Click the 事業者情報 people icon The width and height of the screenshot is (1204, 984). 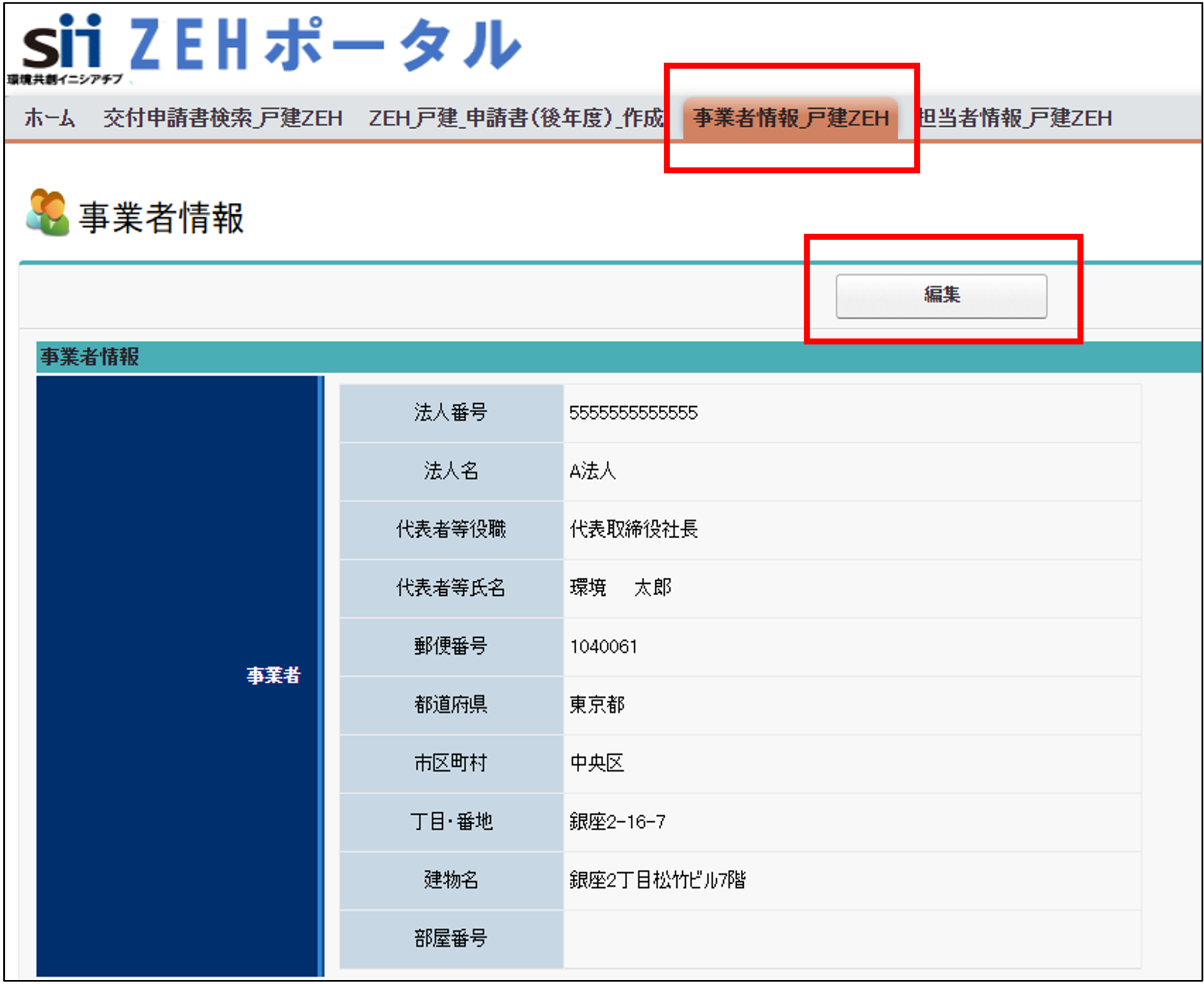[x=47, y=213]
